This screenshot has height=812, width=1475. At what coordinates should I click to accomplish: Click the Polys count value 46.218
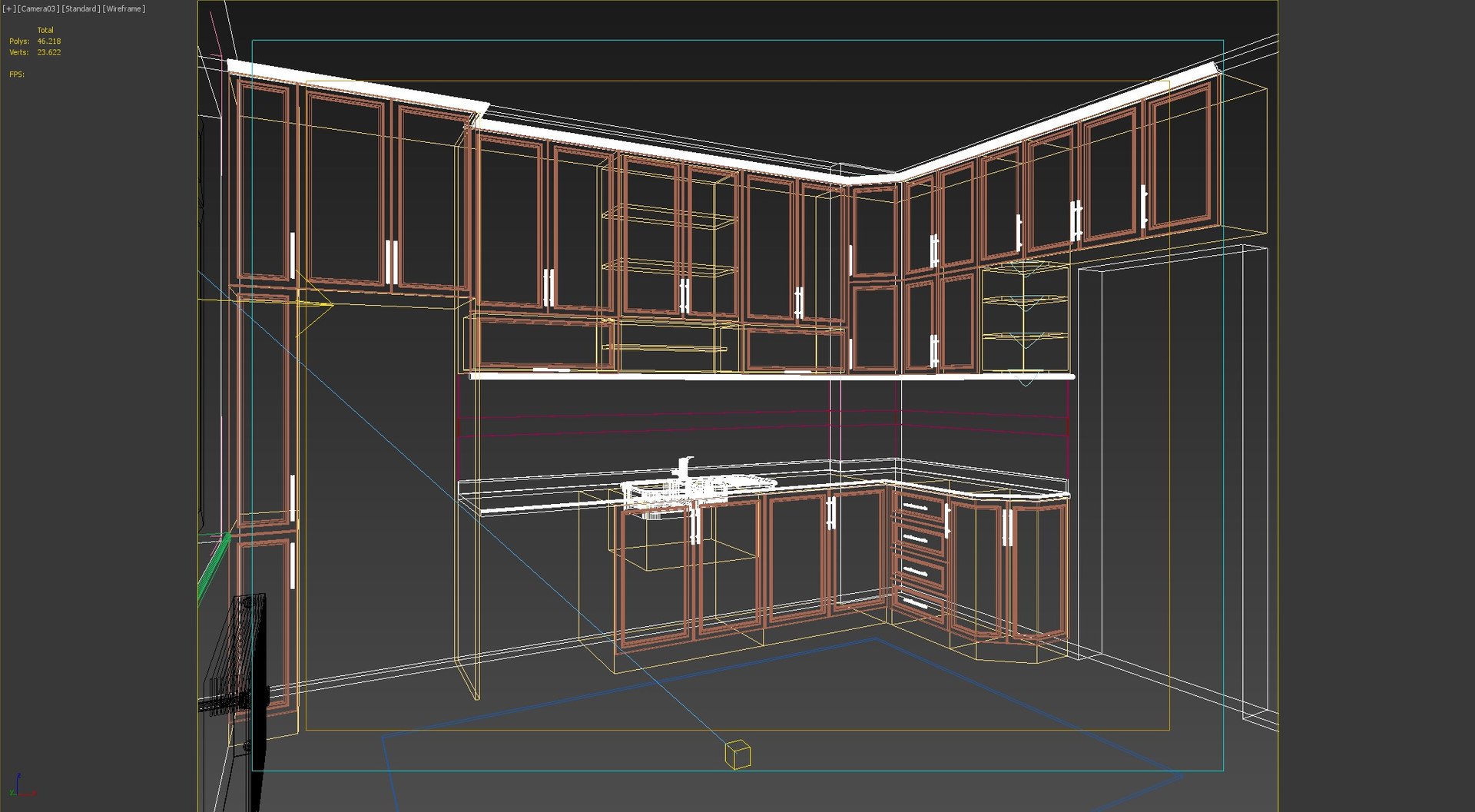(x=48, y=41)
